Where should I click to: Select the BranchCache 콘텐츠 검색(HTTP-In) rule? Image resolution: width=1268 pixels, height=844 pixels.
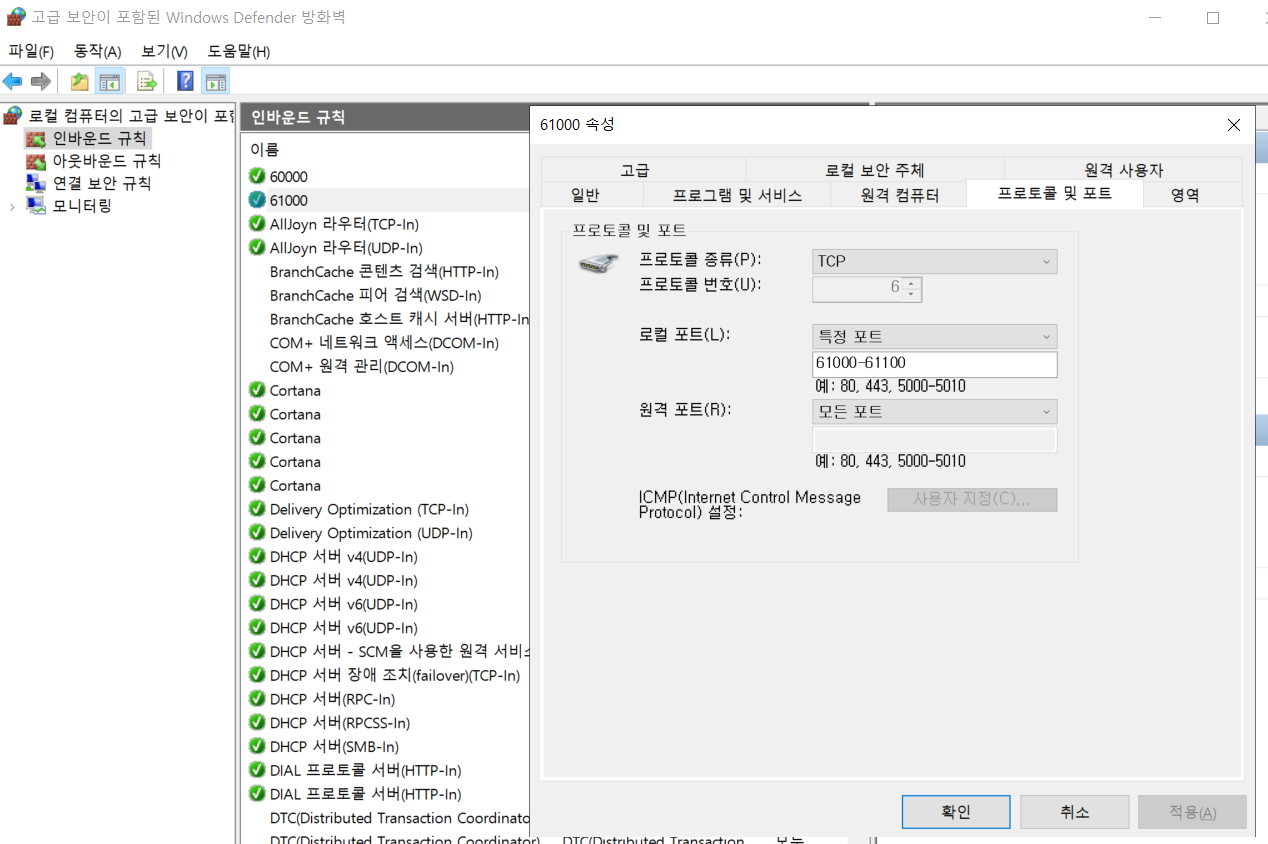[384, 272]
